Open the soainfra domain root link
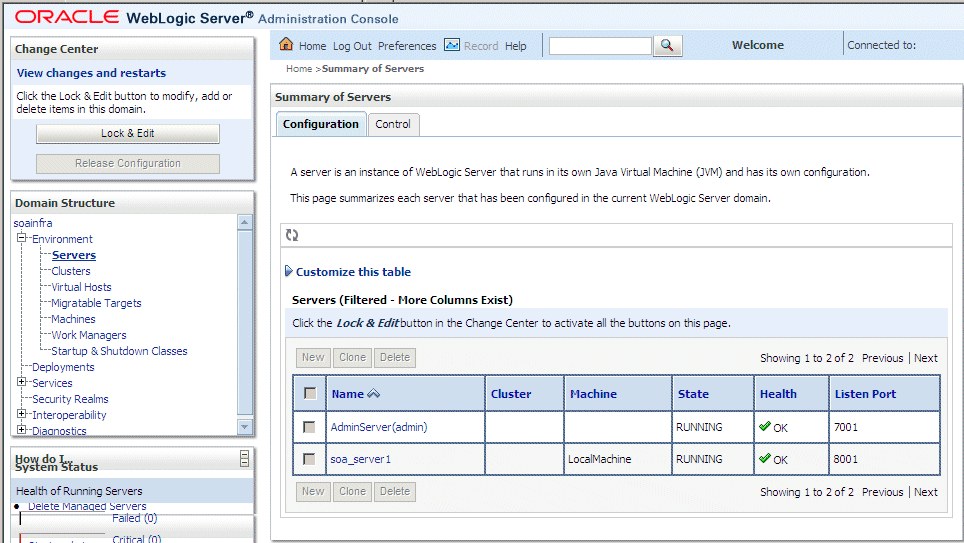964x543 pixels. point(33,223)
